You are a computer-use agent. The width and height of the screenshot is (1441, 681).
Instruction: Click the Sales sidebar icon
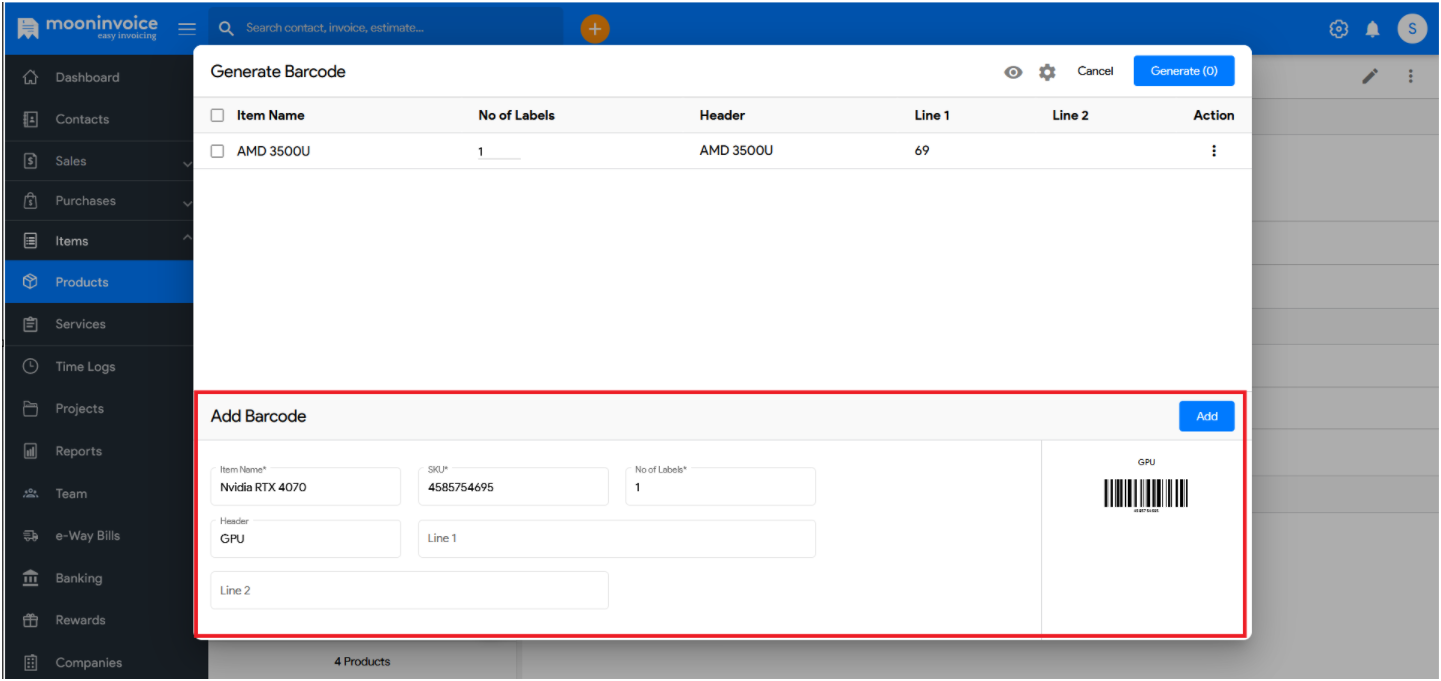(30, 161)
